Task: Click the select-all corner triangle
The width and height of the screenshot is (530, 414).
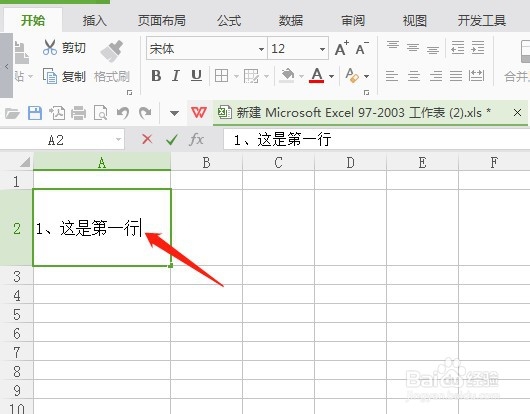Action: (x=25, y=162)
